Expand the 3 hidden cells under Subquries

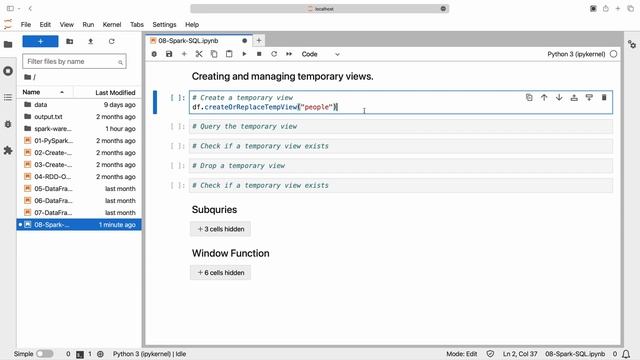(x=220, y=229)
